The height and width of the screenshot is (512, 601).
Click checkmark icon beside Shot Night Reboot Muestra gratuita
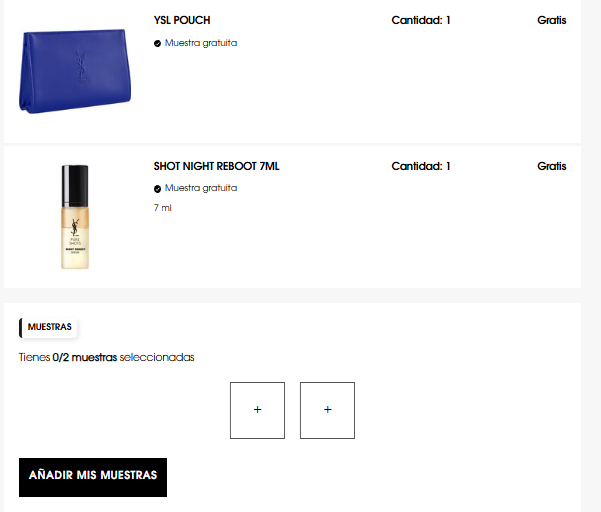pos(157,189)
